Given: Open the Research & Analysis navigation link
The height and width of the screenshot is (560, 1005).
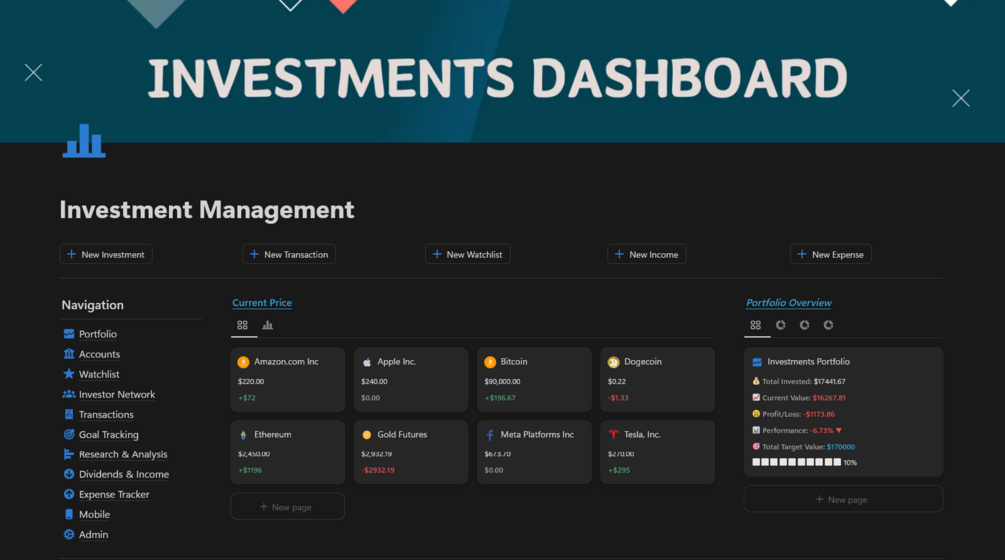Looking at the screenshot, I should point(123,454).
